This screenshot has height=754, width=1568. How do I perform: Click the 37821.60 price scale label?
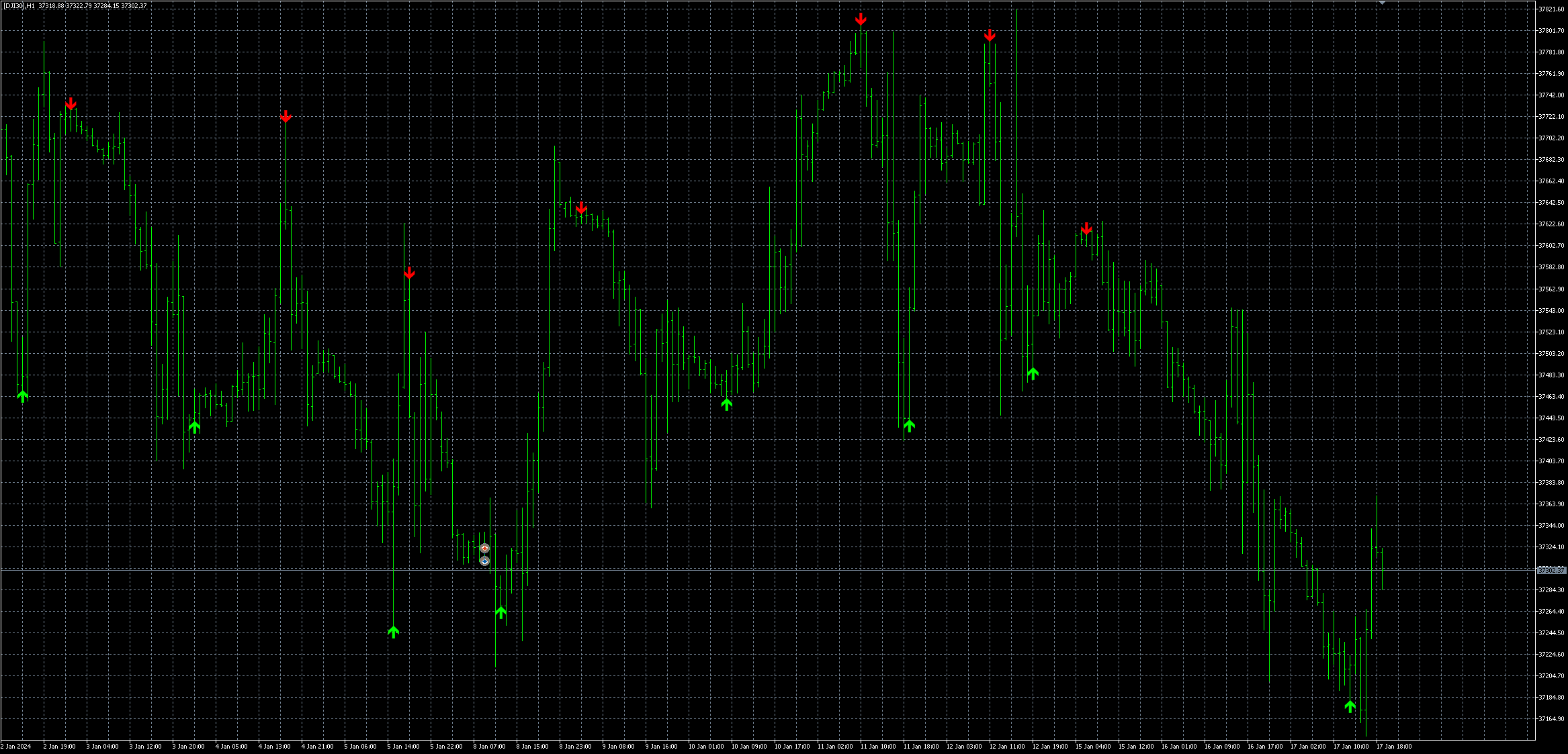1551,9
